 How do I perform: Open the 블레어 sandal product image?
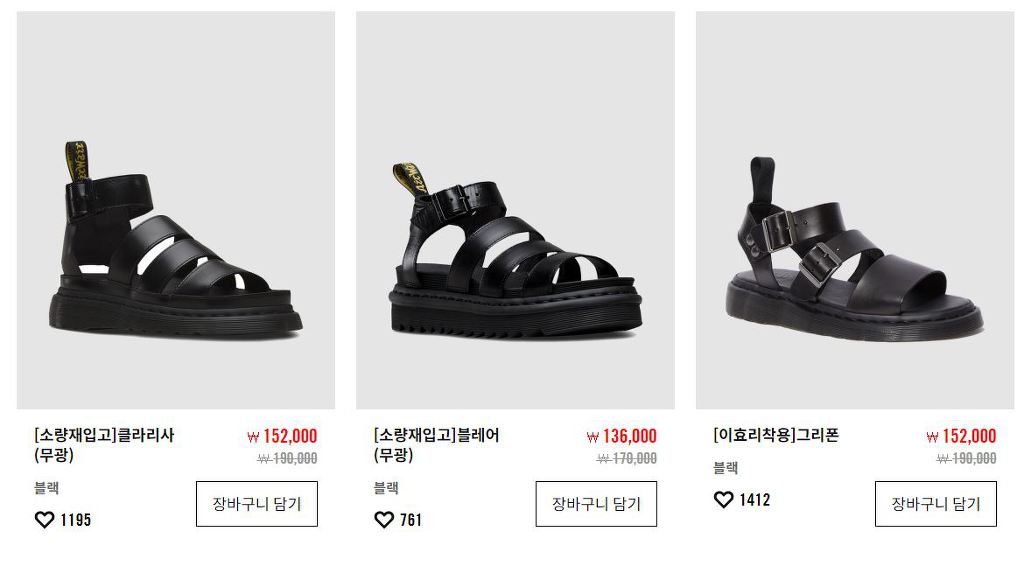click(515, 210)
